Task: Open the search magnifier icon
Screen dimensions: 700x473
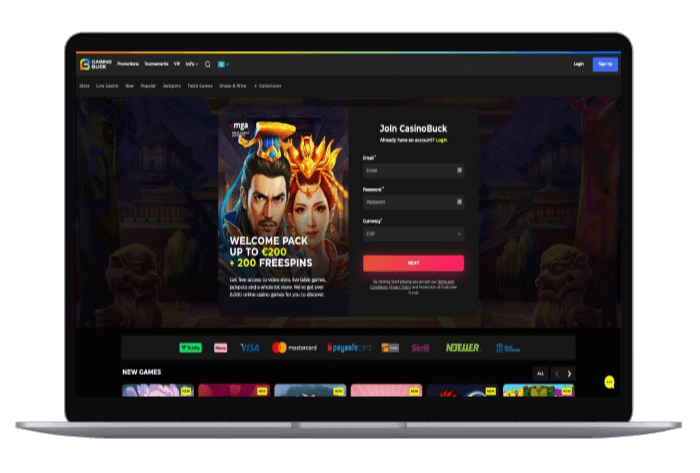Action: coord(208,64)
